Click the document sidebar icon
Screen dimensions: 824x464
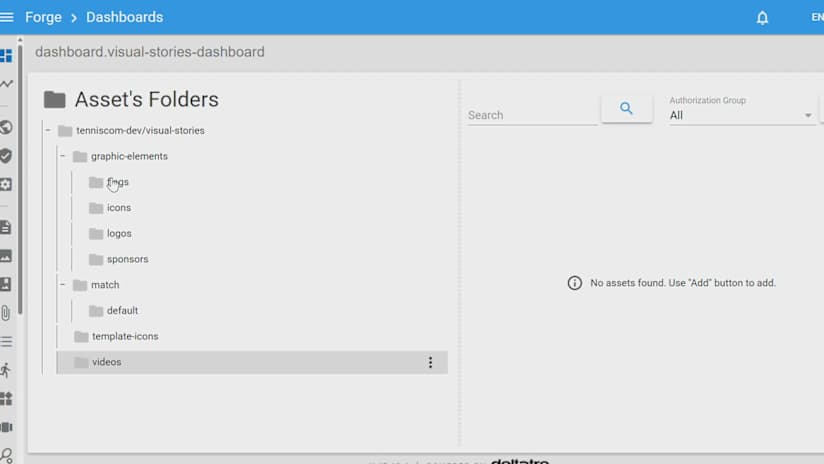(6, 227)
